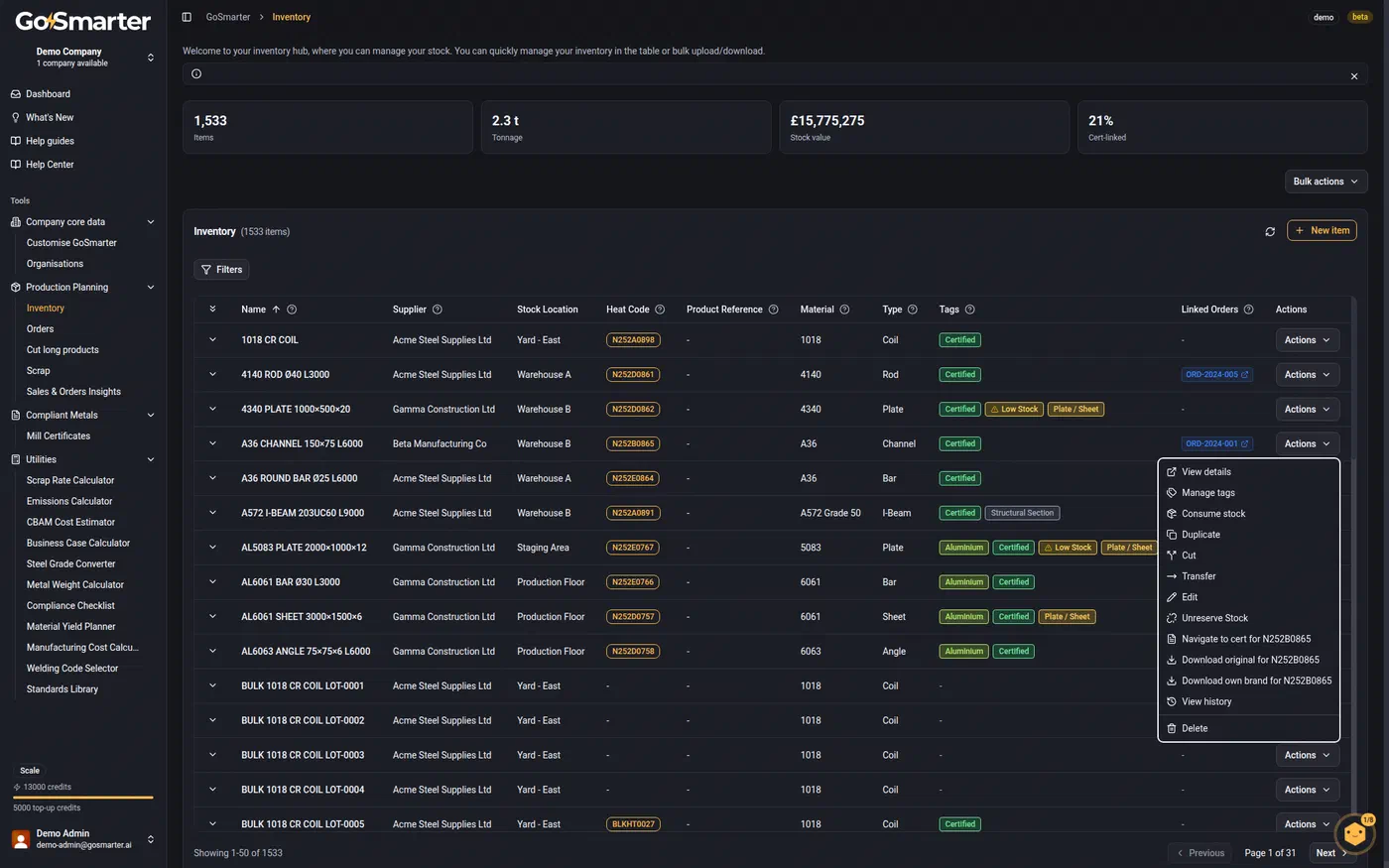
Task: Open Demo Admin user menu
Action: coord(83,839)
